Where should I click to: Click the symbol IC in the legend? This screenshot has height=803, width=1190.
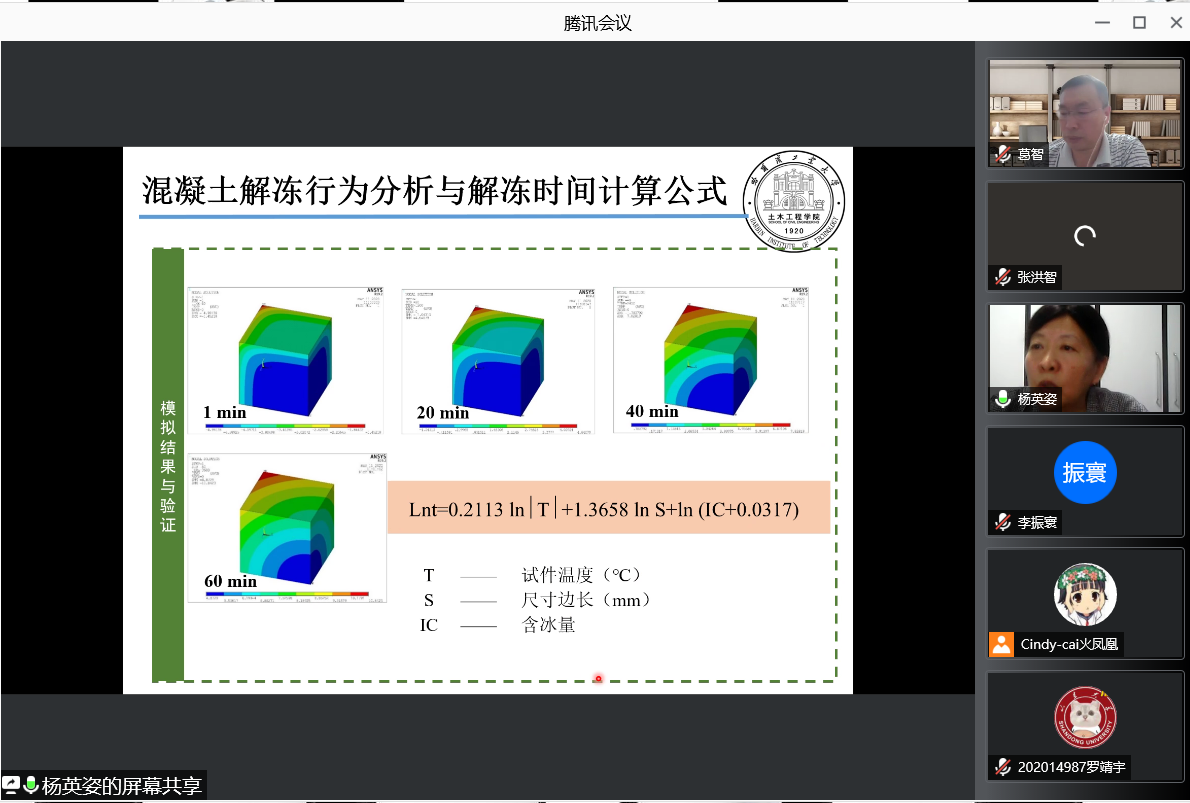[429, 625]
